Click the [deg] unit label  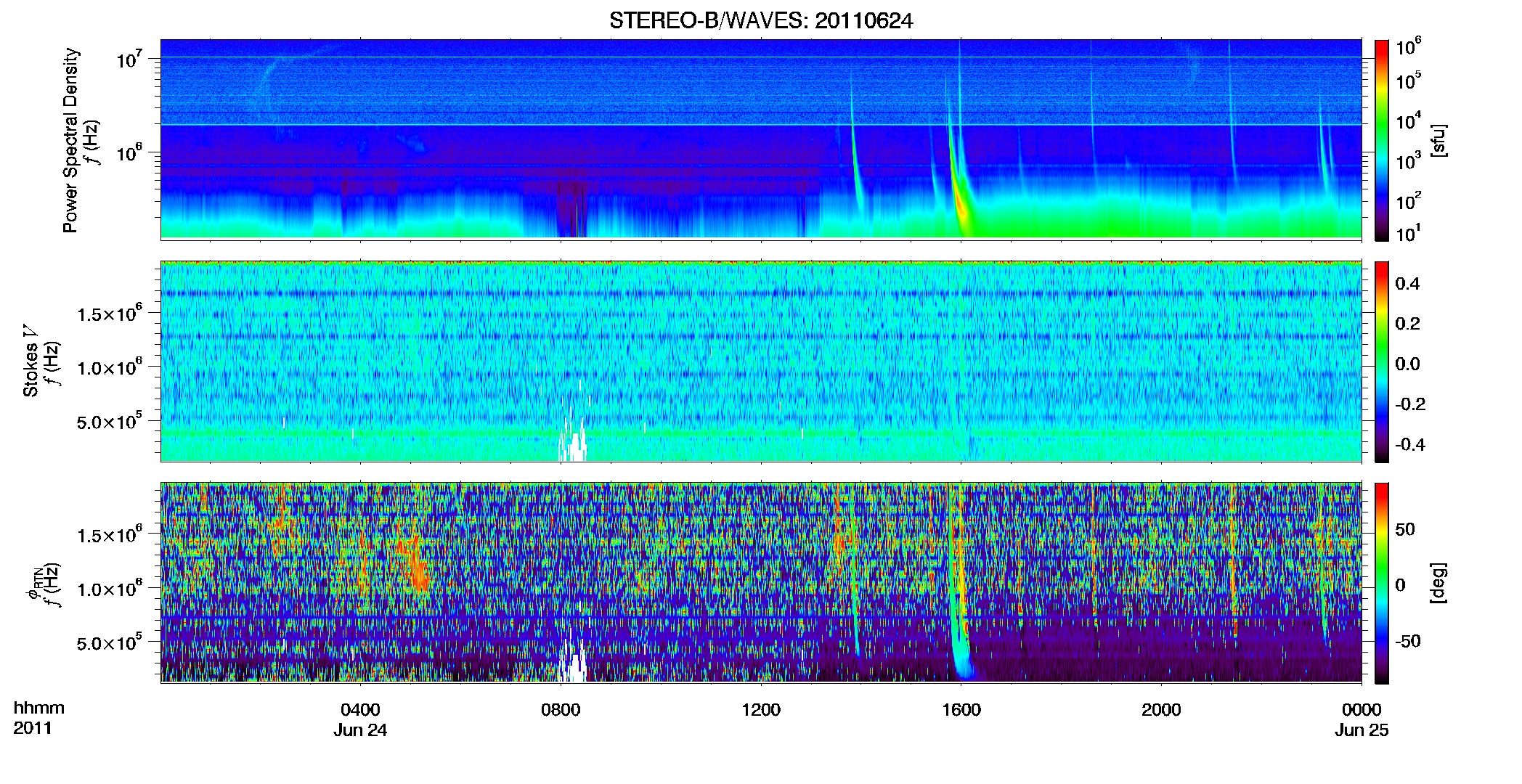[x=1438, y=583]
